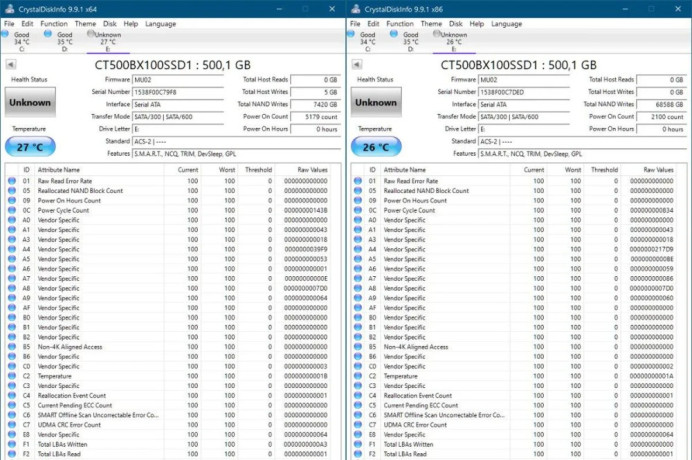This screenshot has width=692, height=460.
Task: Click status icon of Raw Read Error Rate, left window
Action: (12, 181)
